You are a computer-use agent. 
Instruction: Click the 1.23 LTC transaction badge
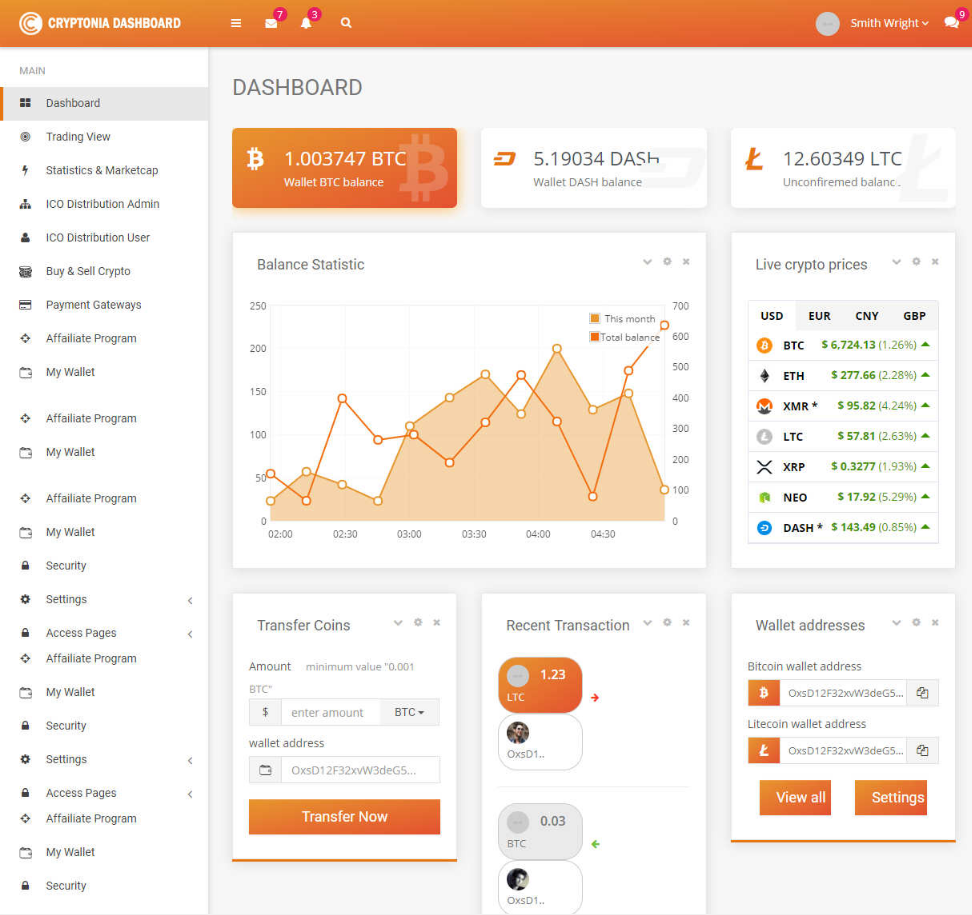(x=540, y=685)
